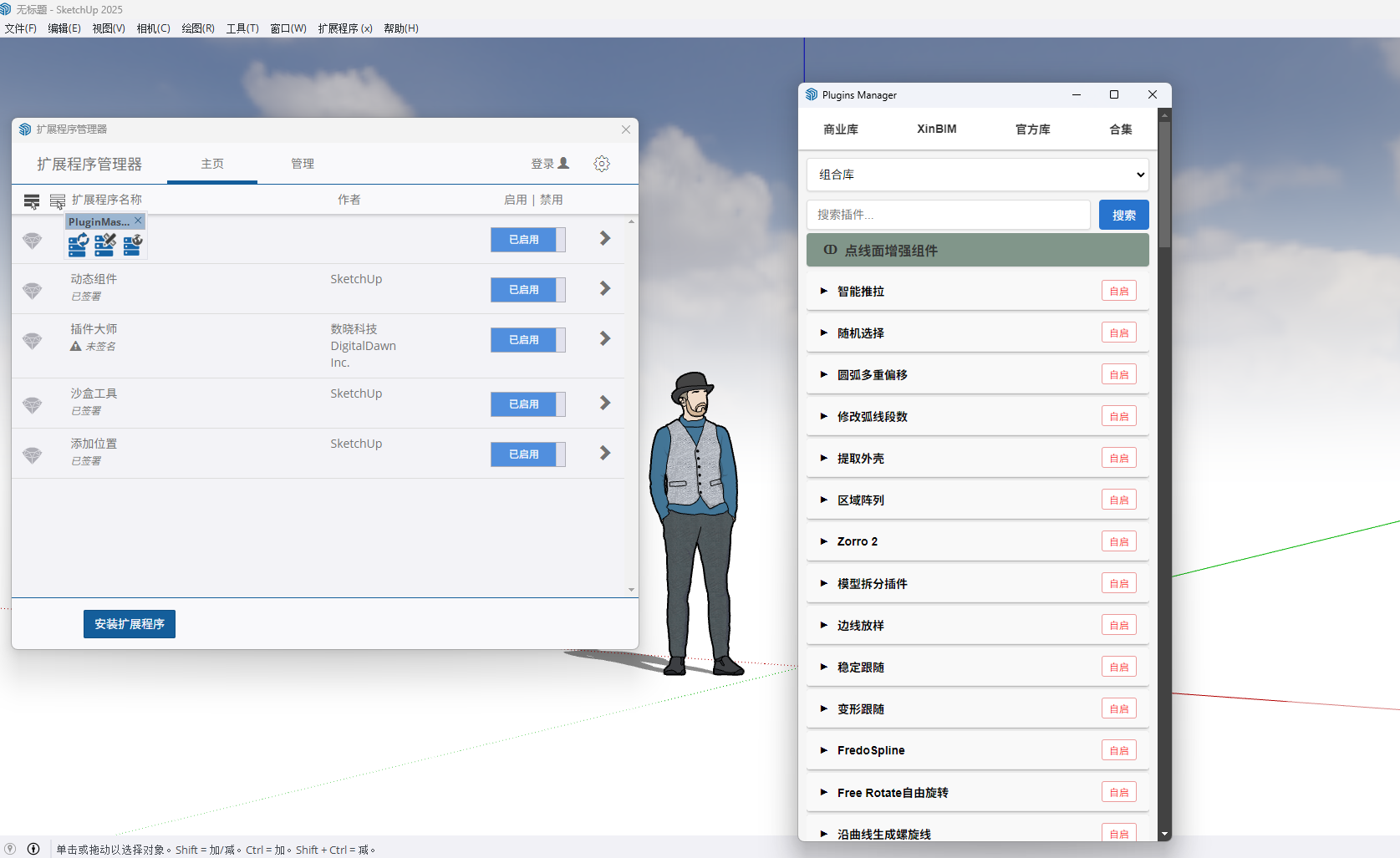Screen dimensions: 1400x858
Task: Open the 扩展程序 menu in menu bar
Action: tap(344, 28)
